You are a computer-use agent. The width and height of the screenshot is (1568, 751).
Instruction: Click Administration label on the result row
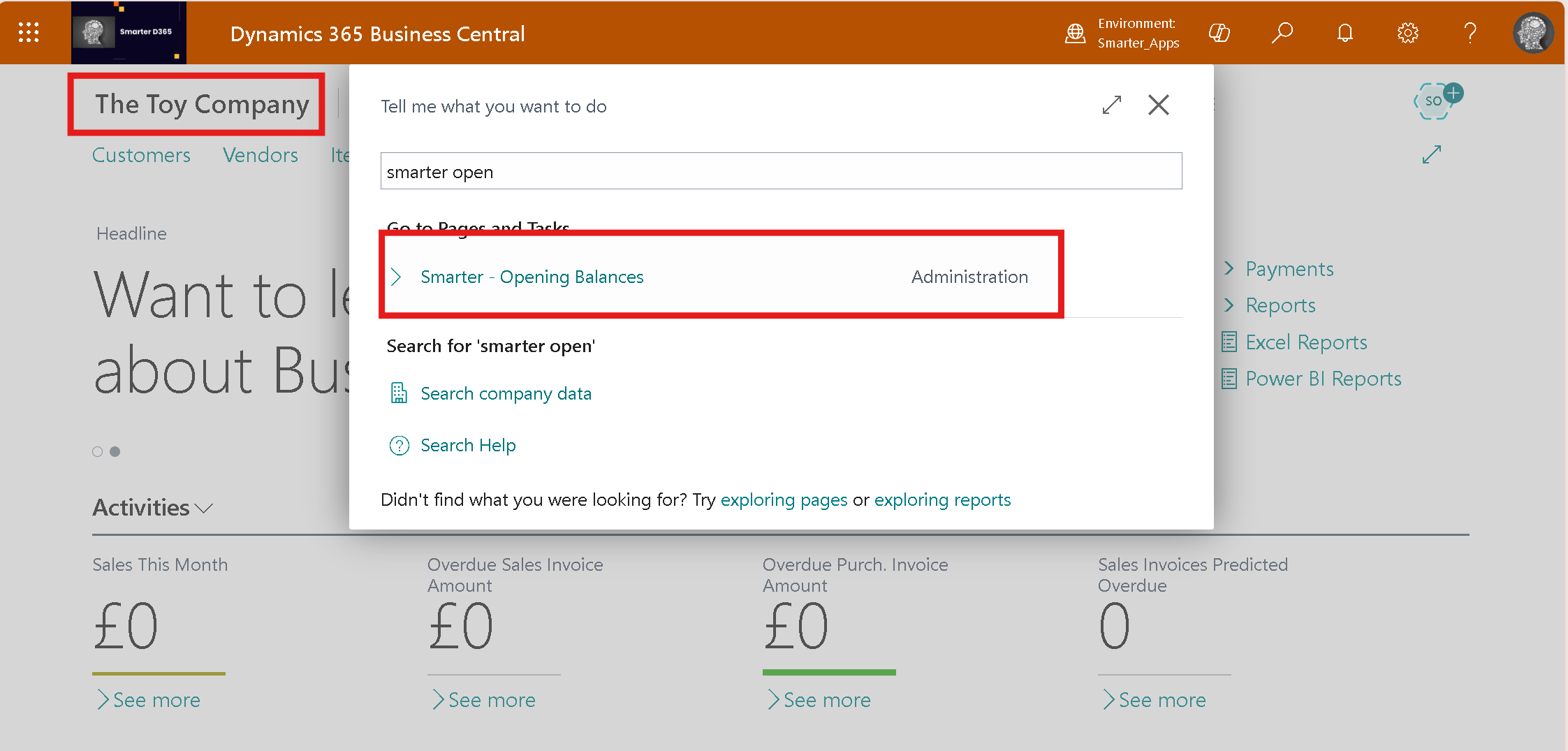point(969,277)
